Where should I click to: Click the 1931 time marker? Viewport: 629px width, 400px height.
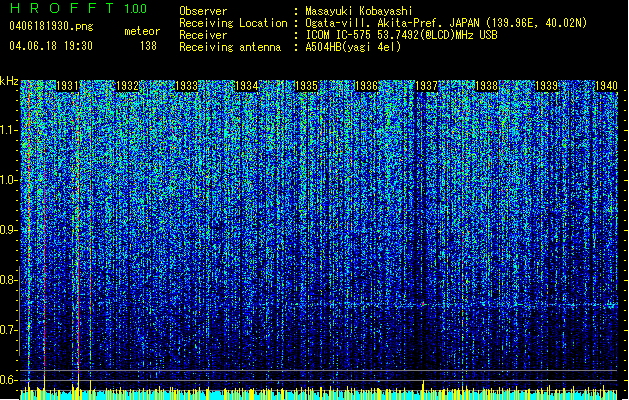click(67, 86)
